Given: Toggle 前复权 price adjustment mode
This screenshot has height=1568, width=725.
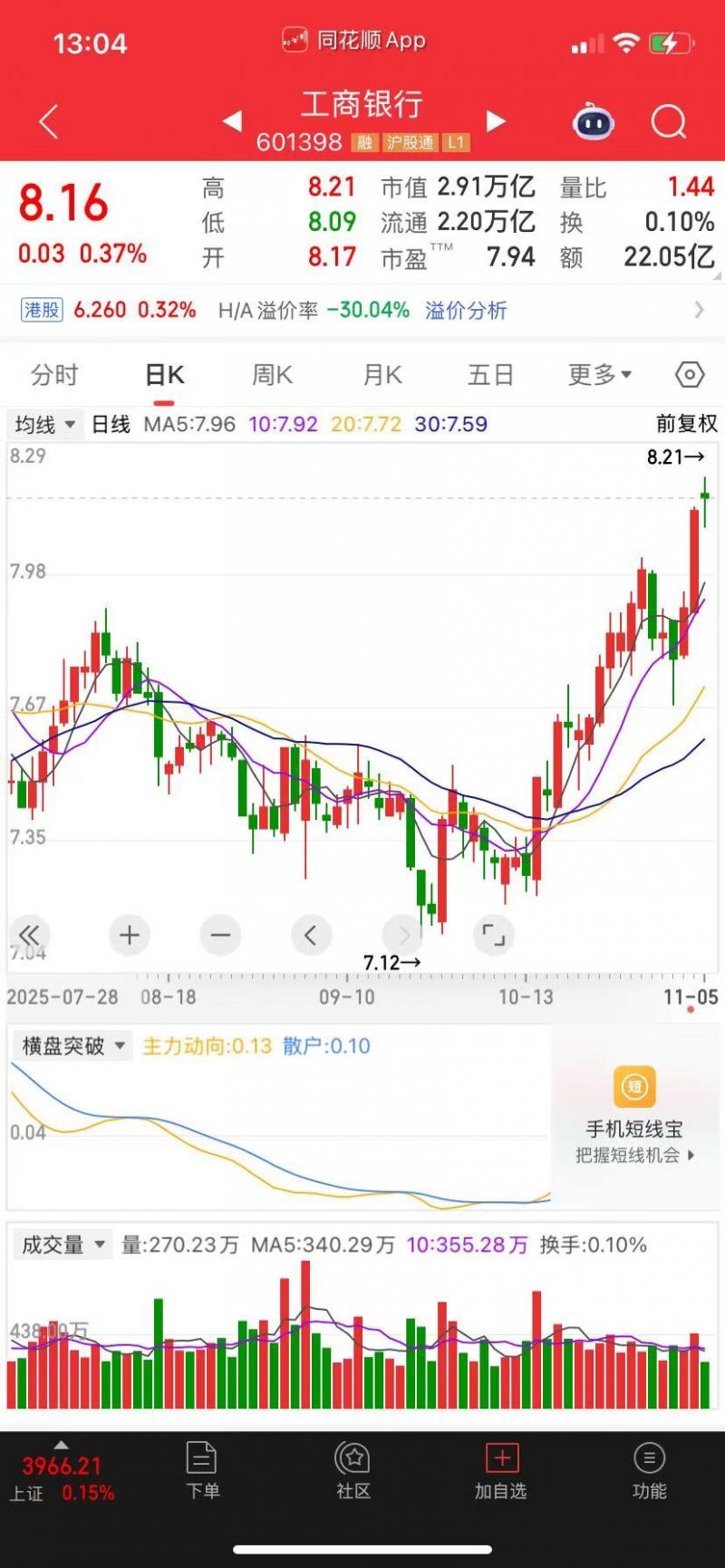Looking at the screenshot, I should tap(686, 424).
